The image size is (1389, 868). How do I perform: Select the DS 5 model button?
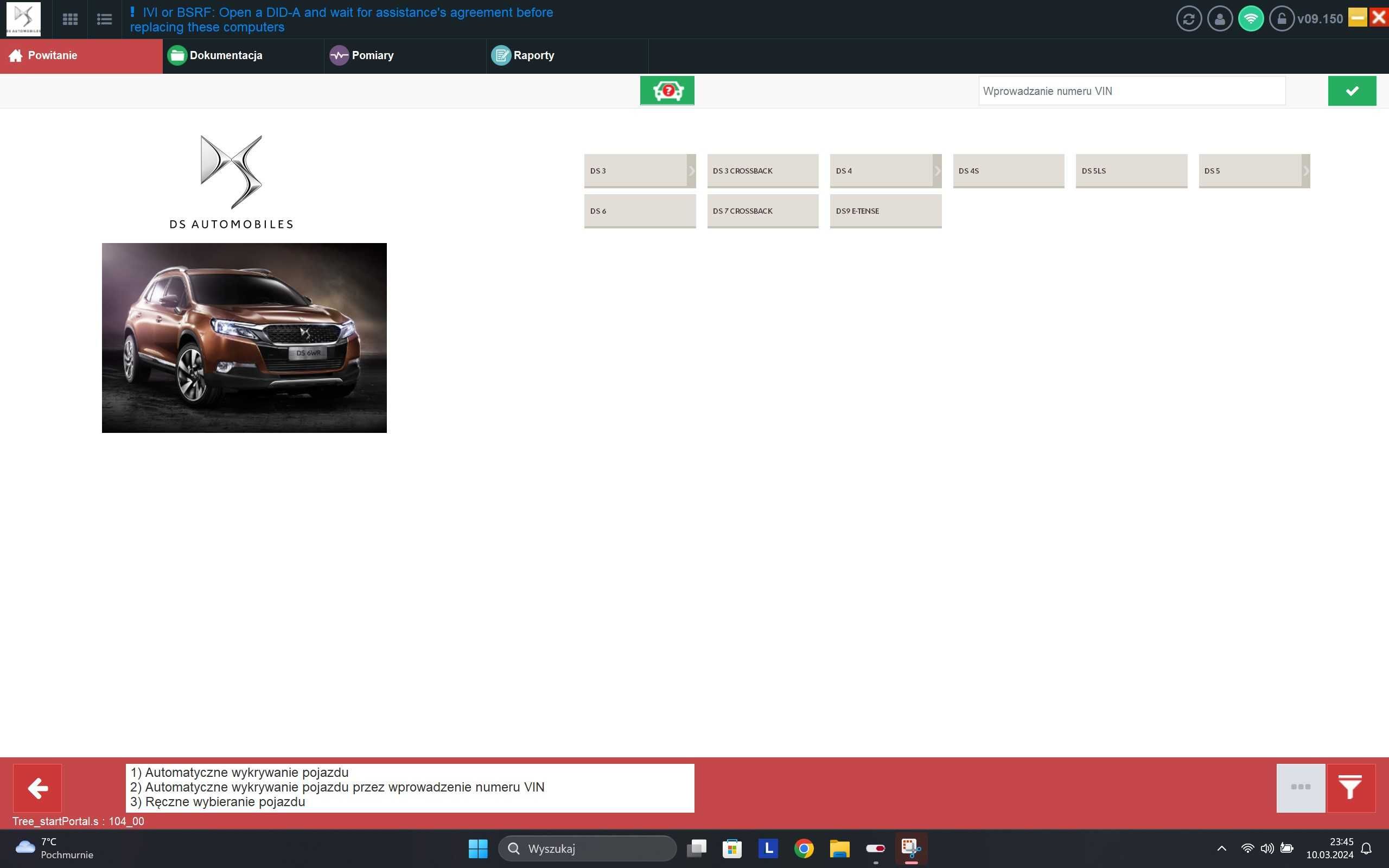point(1250,171)
